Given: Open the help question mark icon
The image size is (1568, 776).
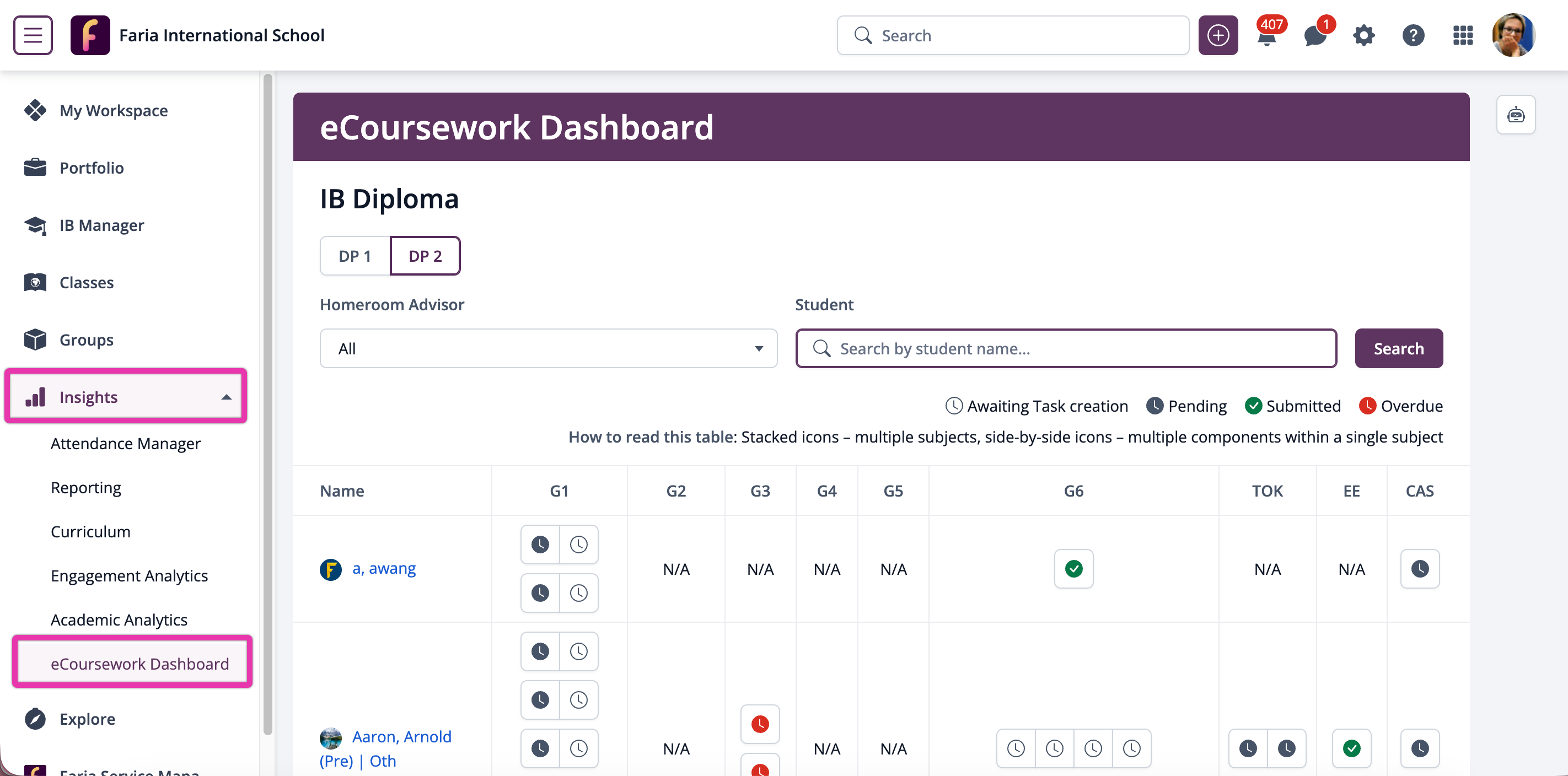Looking at the screenshot, I should (1414, 35).
